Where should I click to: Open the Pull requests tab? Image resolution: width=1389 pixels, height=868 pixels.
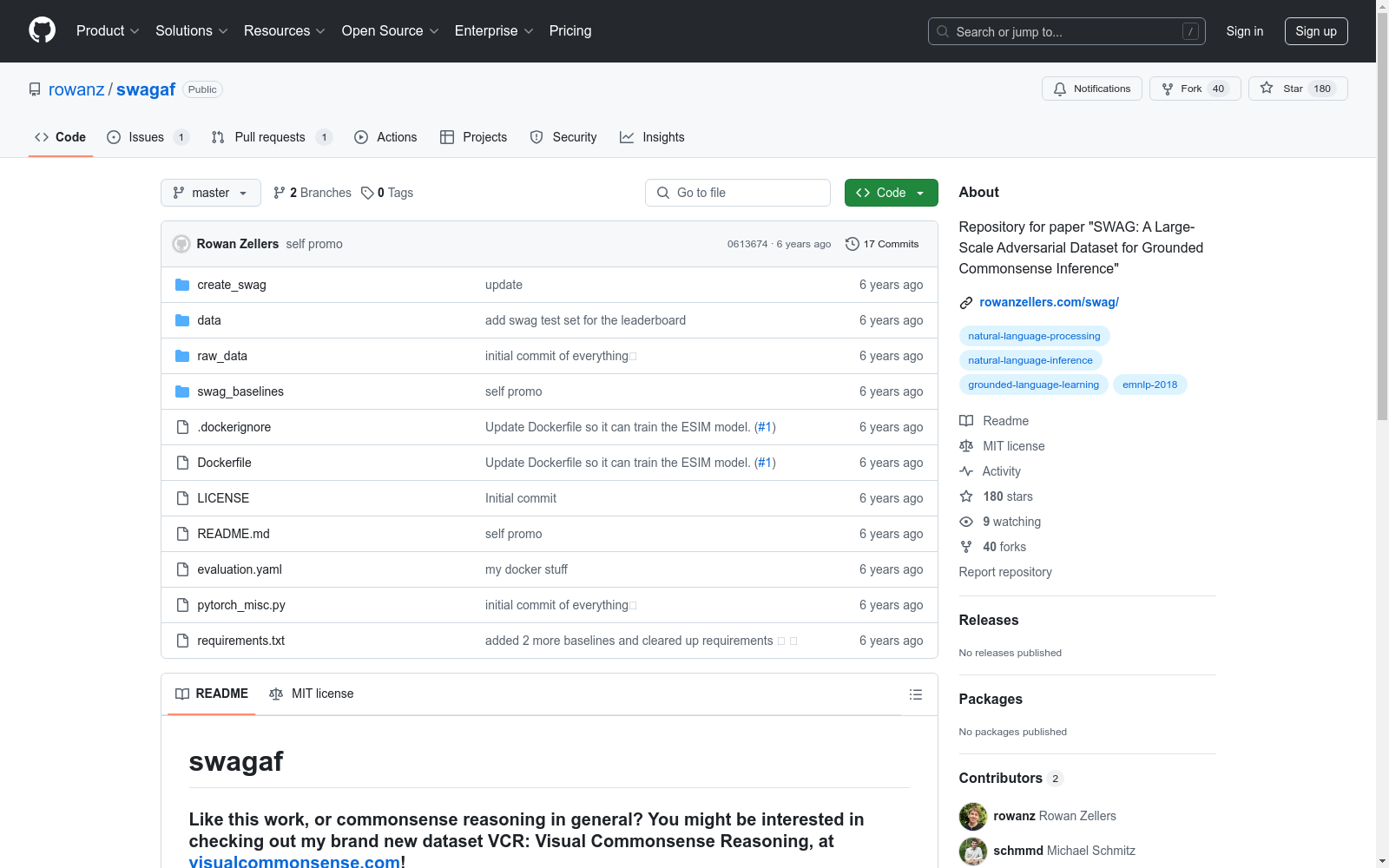pyautogui.click(x=272, y=137)
